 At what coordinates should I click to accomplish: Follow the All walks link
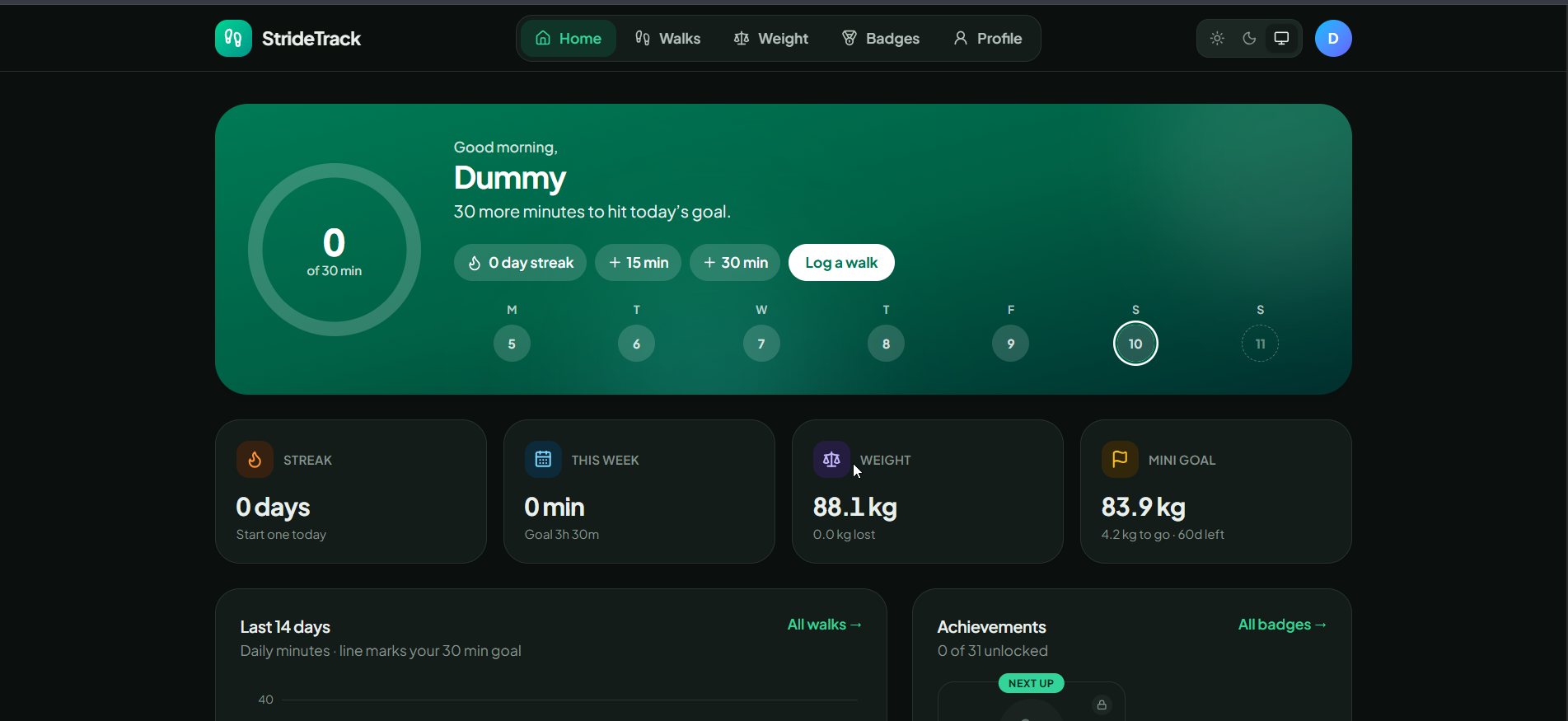[x=825, y=625]
